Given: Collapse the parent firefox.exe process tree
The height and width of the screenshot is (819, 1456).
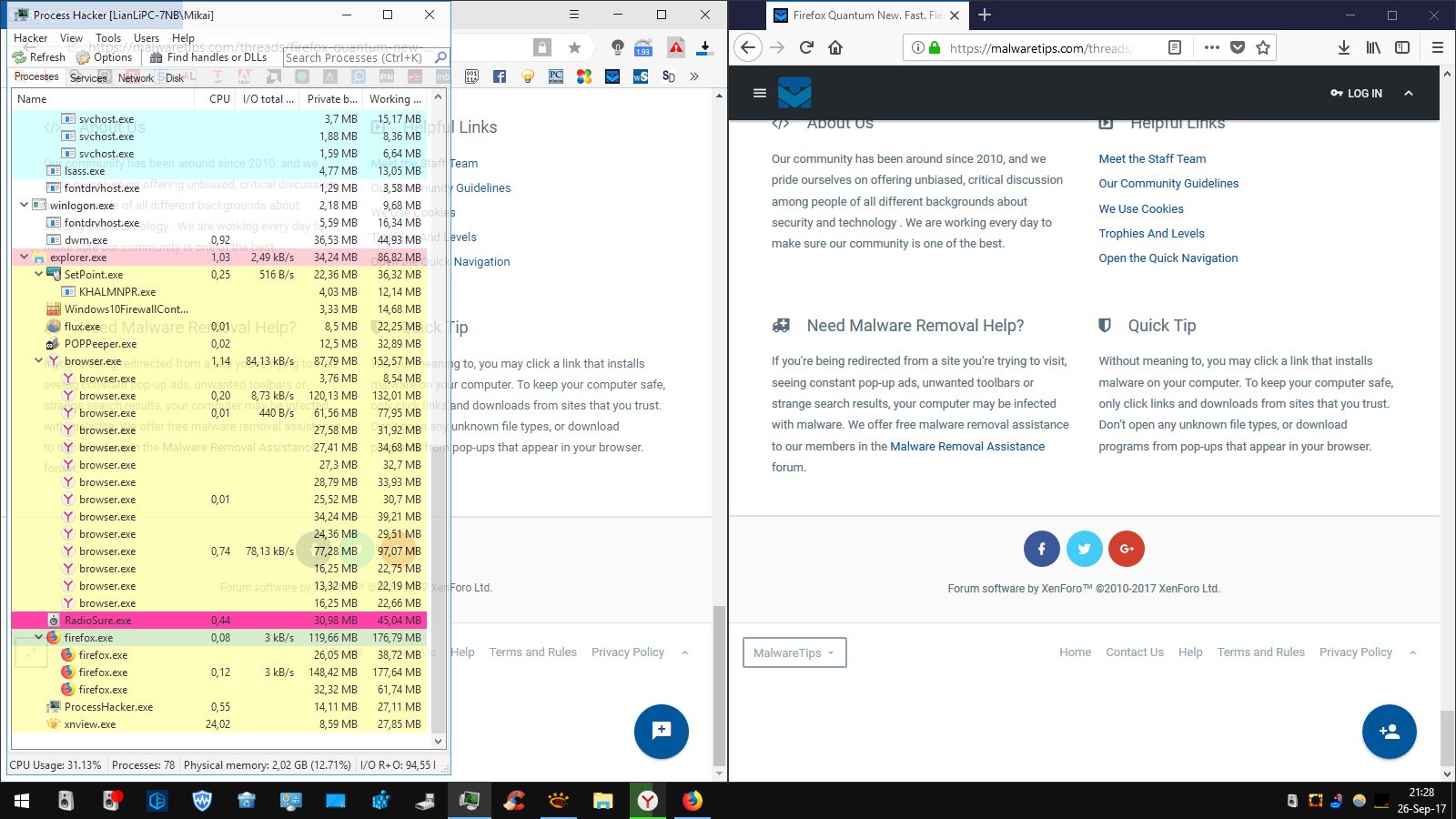Looking at the screenshot, I should [38, 638].
